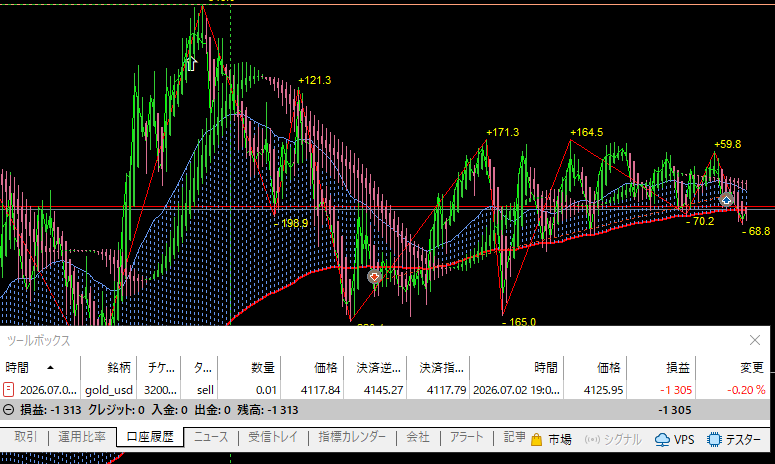This screenshot has width=775, height=464.
Task: Sort by the チケ... ticket column header
Action: 161,368
